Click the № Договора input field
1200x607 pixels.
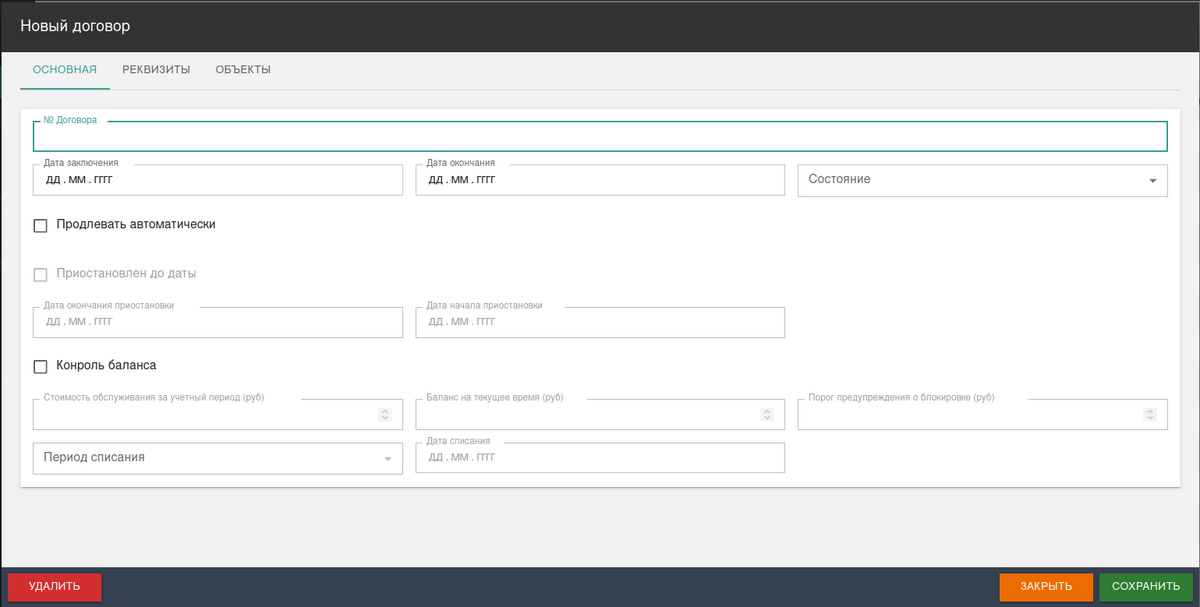tap(600, 137)
